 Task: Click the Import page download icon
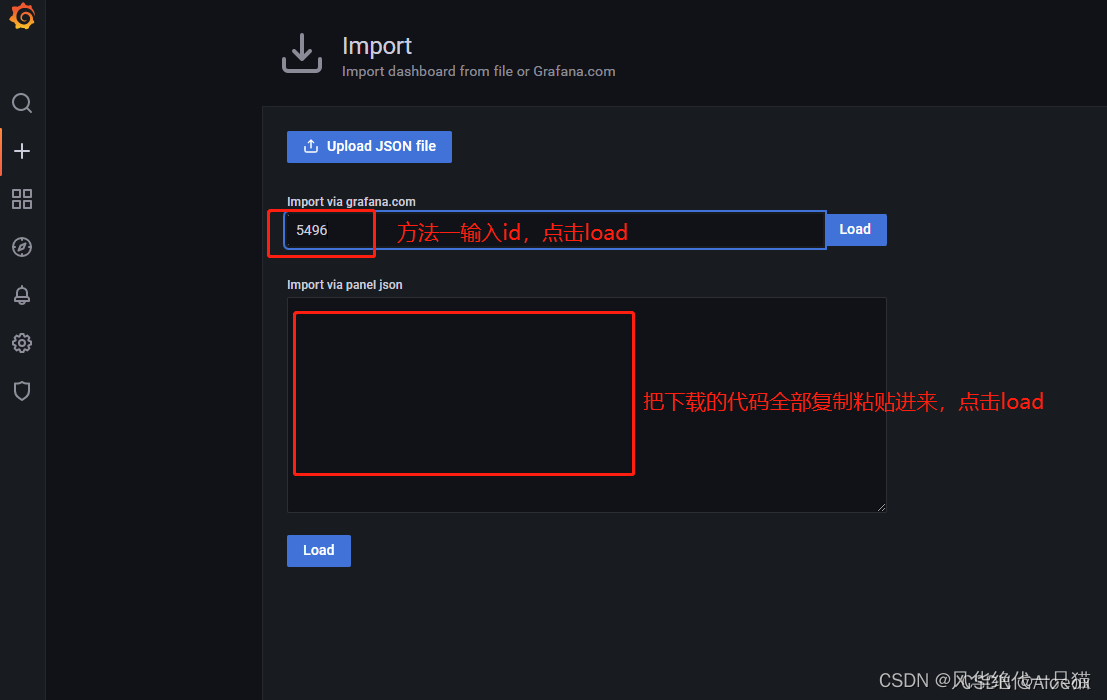(302, 53)
